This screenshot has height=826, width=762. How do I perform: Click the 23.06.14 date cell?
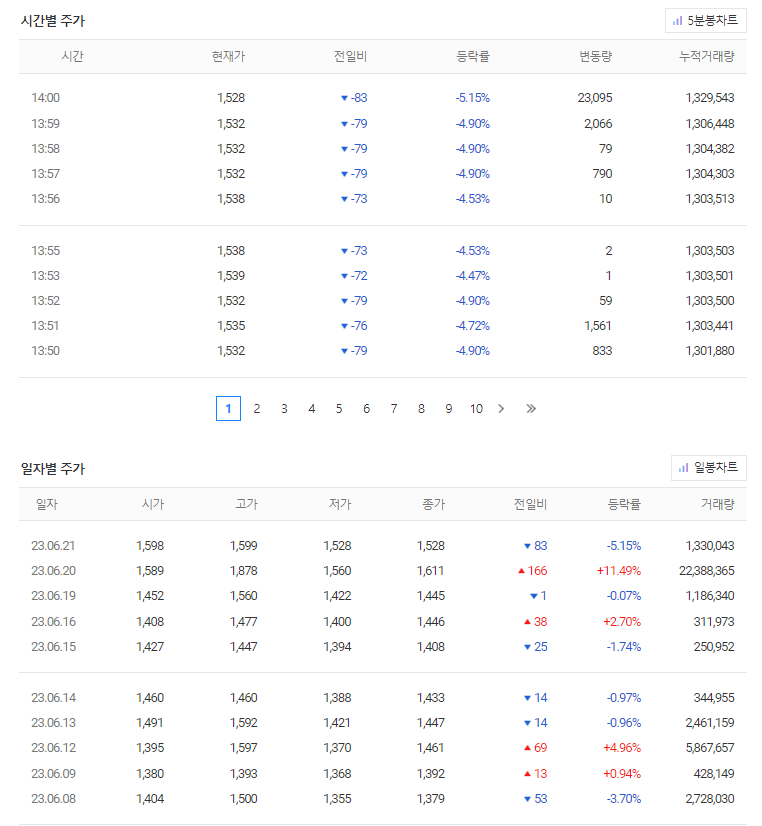pos(53,698)
